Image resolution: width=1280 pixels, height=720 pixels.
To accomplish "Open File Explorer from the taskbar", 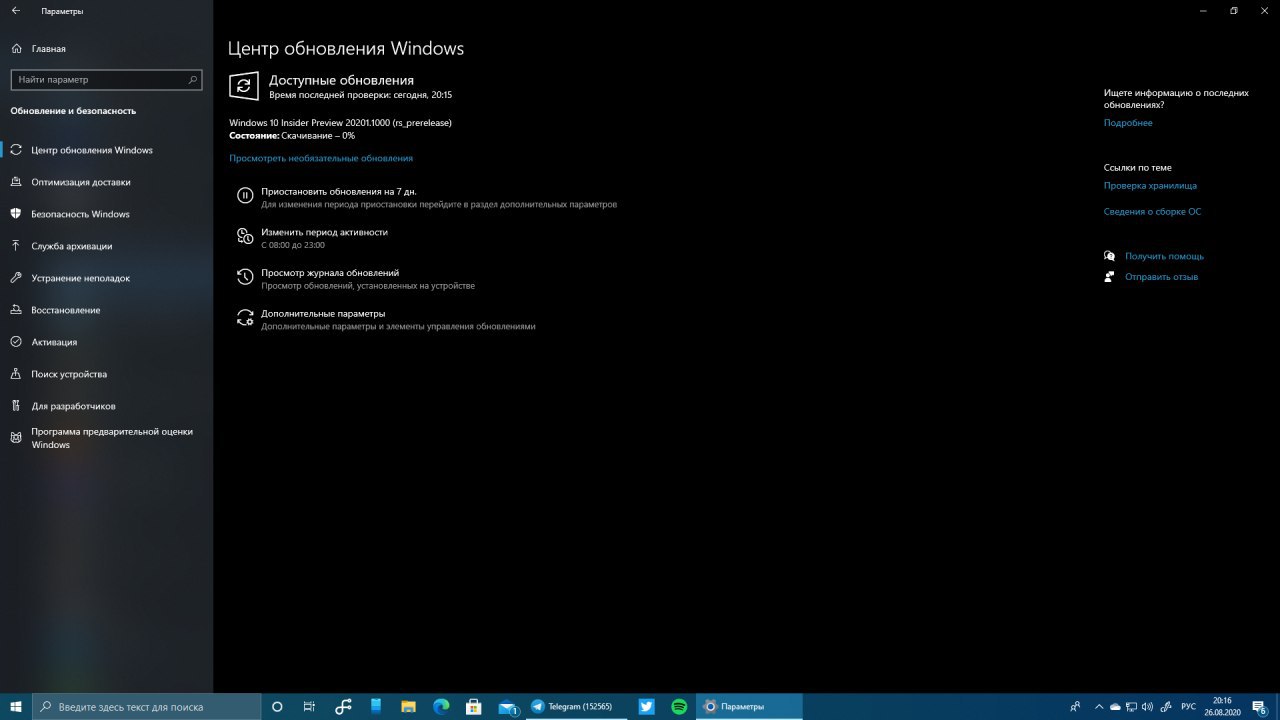I will pyautogui.click(x=409, y=706).
